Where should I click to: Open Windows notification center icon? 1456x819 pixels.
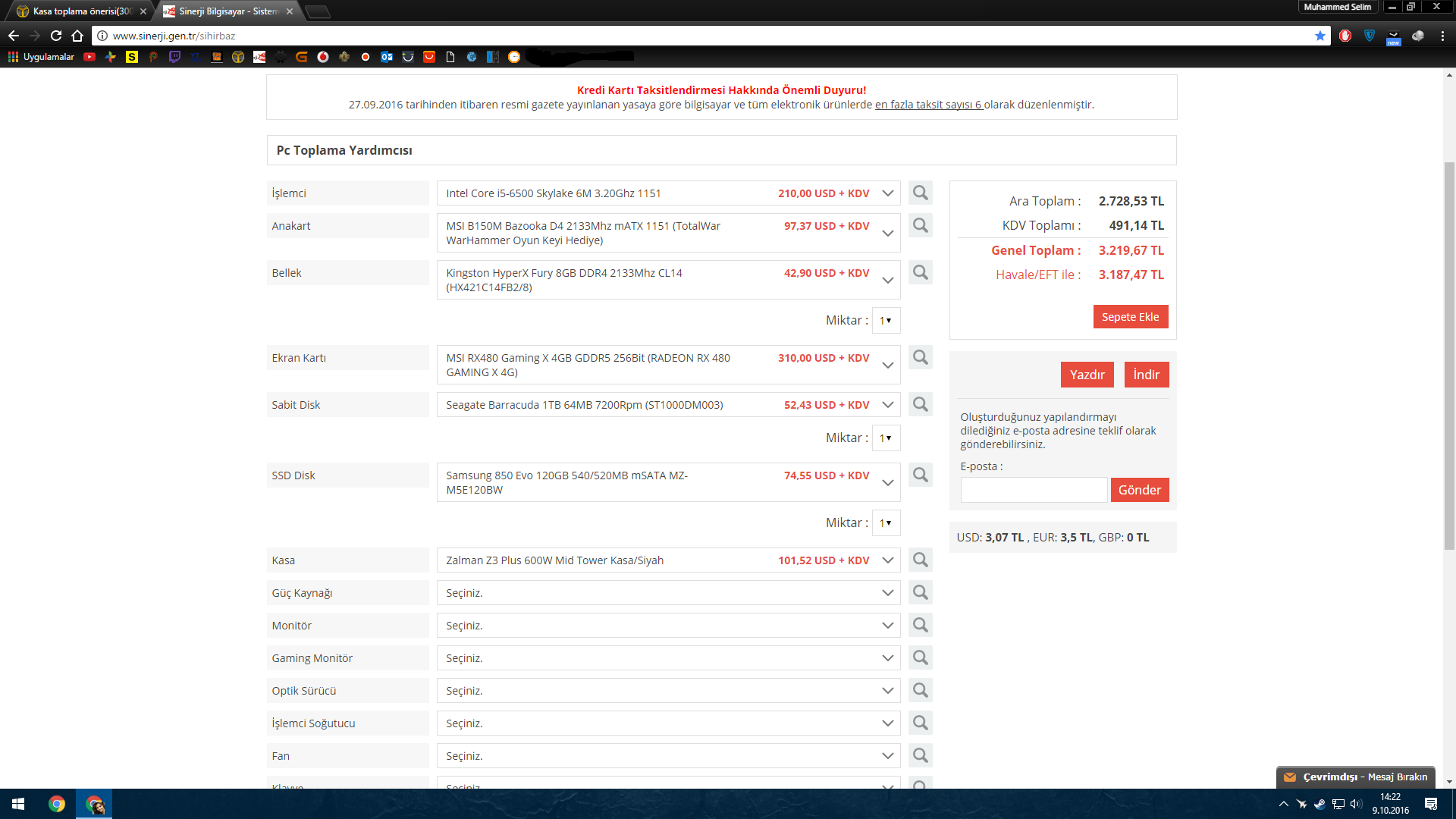pyautogui.click(x=1430, y=804)
